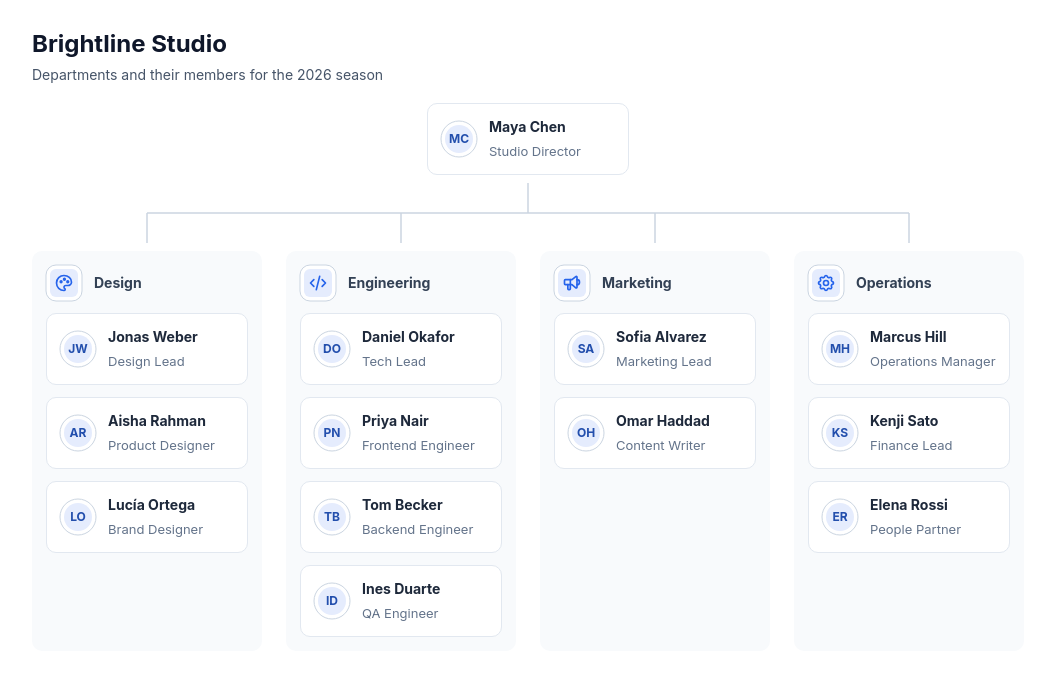Click the Finance Lead role text
The height and width of the screenshot is (683, 1056).
point(911,446)
